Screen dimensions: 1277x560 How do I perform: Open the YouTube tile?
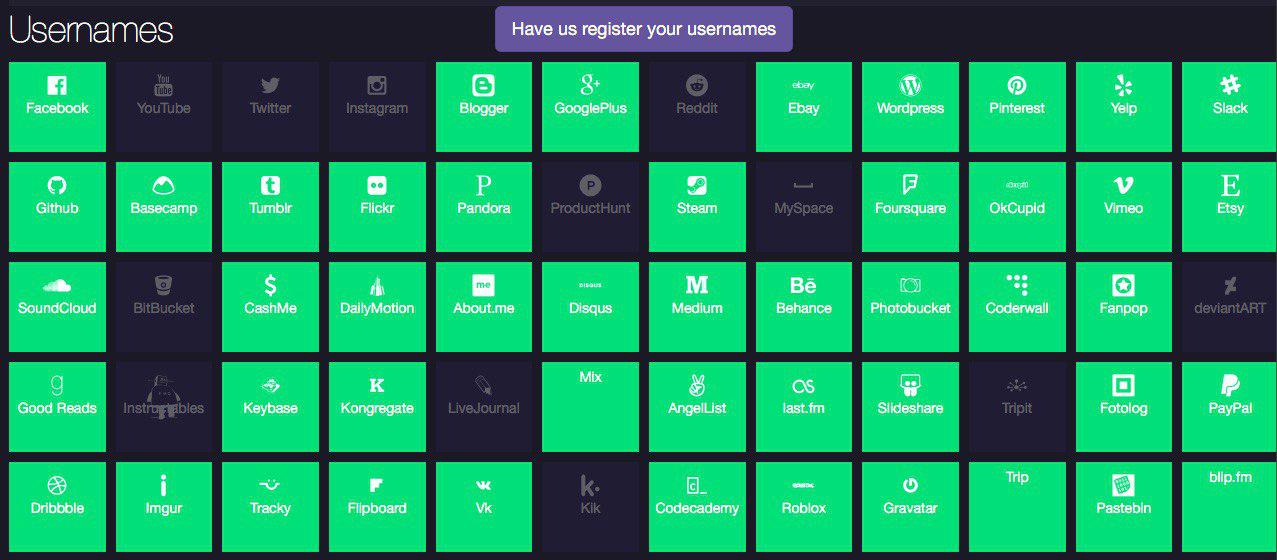tap(164, 107)
